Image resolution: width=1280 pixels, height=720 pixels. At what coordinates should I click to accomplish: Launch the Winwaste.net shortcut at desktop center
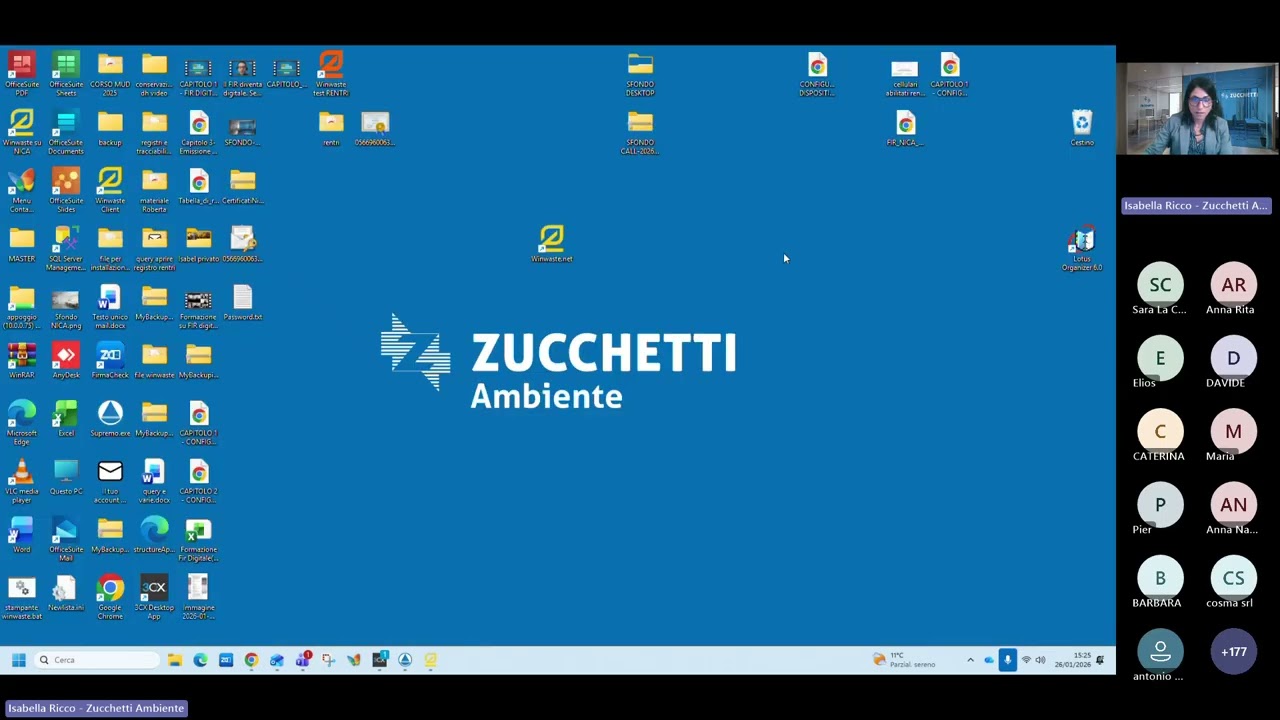(x=551, y=245)
